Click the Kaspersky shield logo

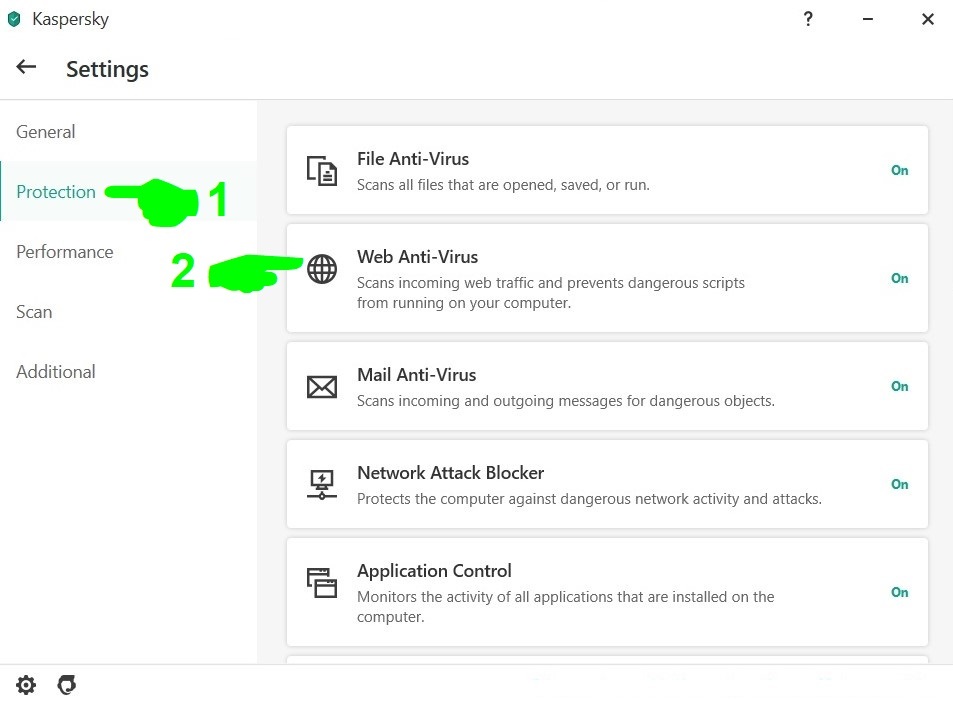(x=14, y=19)
